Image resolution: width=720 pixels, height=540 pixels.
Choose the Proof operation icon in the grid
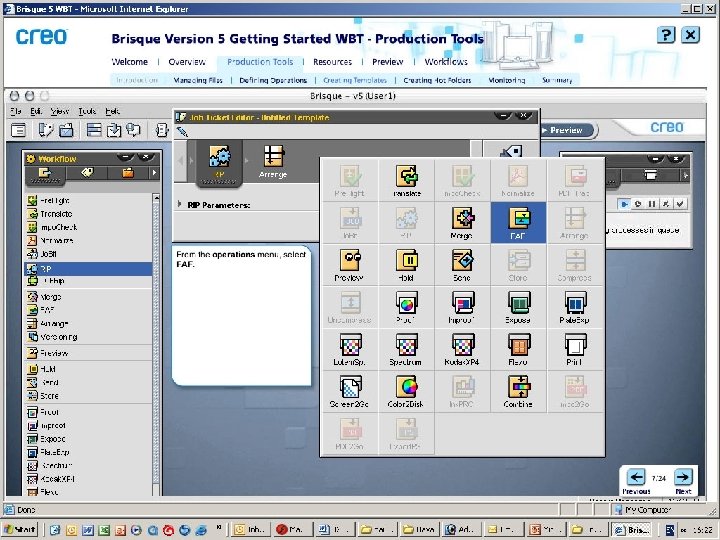coord(407,307)
